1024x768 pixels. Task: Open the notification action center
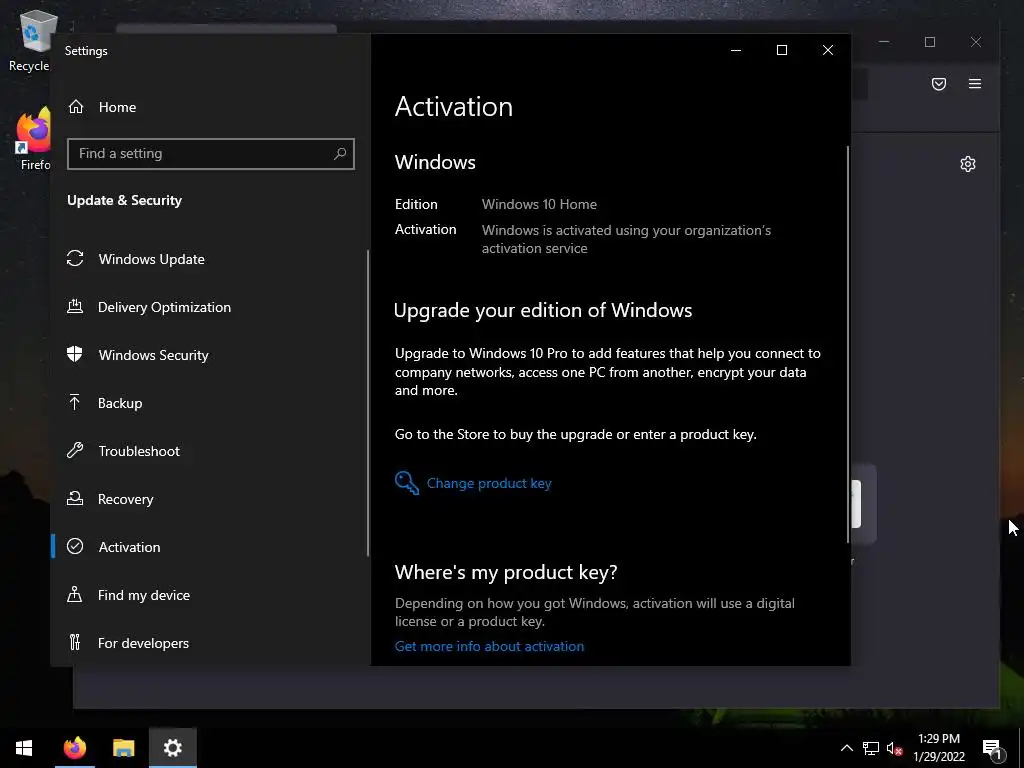(x=993, y=748)
